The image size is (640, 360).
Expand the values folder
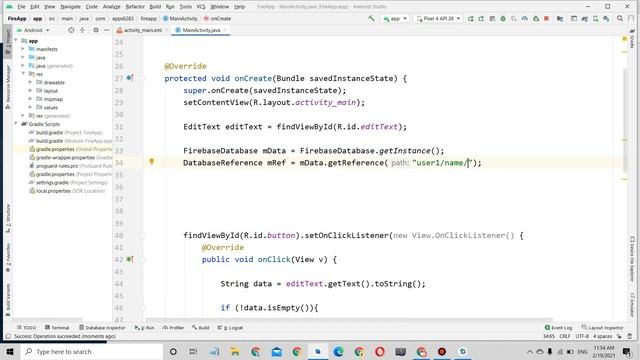click(30, 107)
